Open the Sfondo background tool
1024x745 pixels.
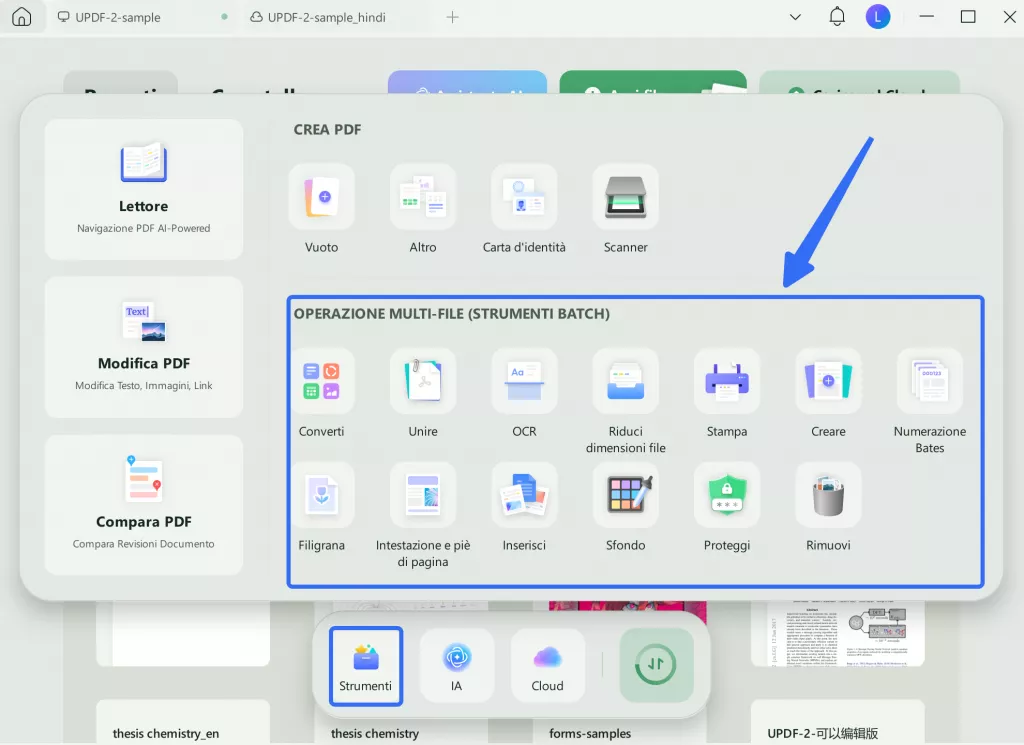pyautogui.click(x=626, y=507)
